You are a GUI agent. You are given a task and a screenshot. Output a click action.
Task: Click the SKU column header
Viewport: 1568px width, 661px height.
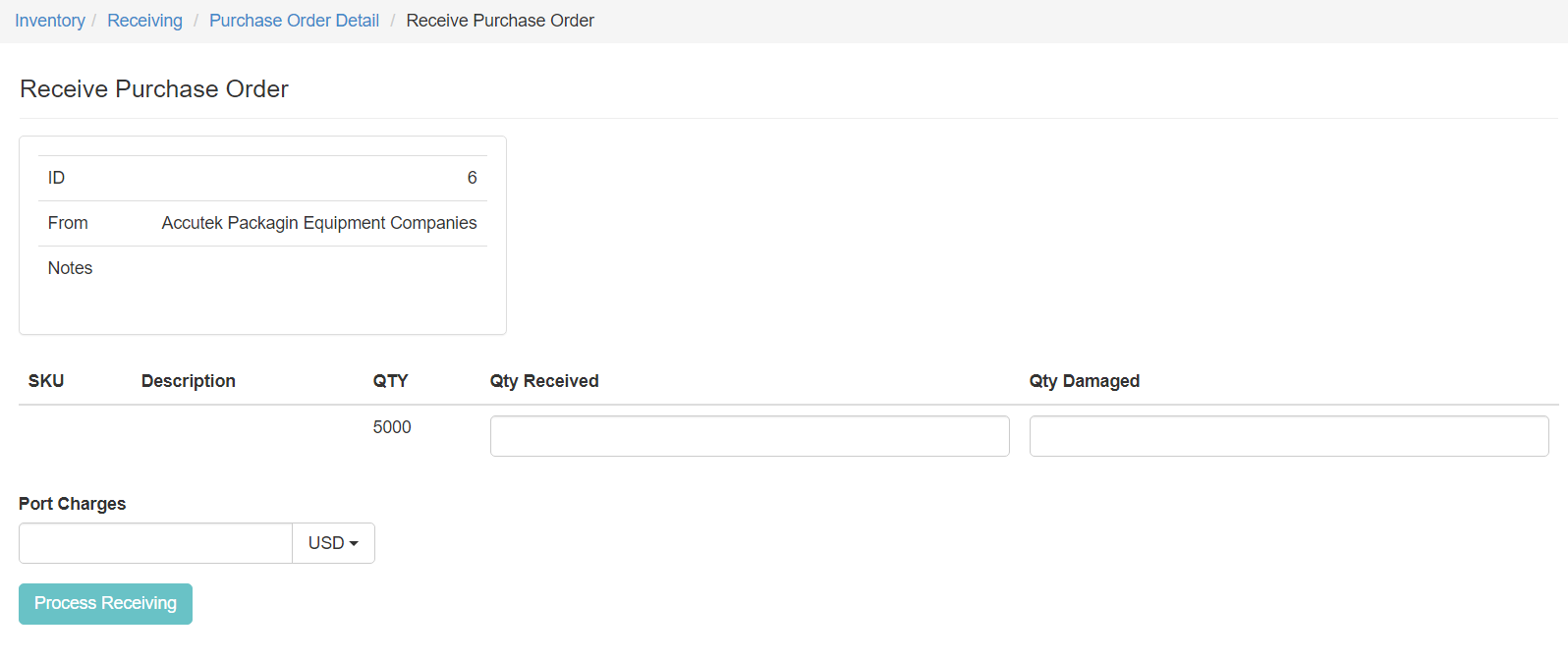click(x=46, y=381)
